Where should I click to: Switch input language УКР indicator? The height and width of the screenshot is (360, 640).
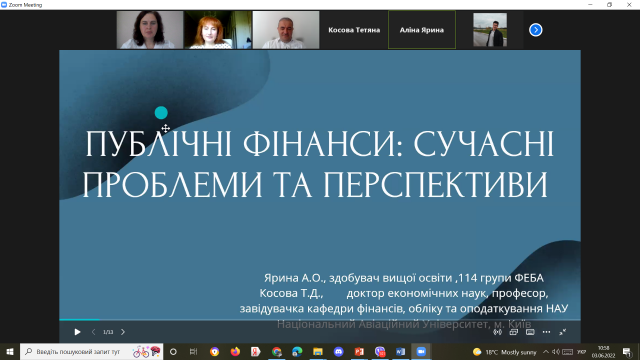(x=582, y=352)
